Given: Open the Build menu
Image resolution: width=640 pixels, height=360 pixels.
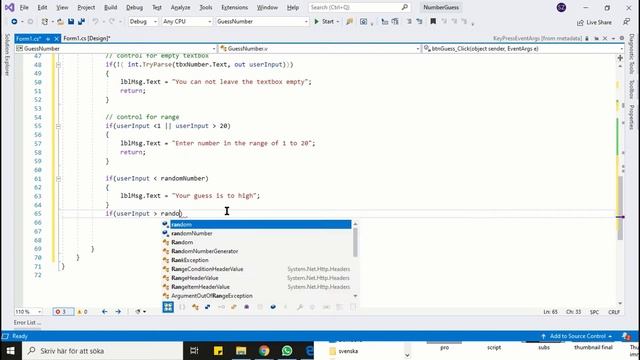Looking at the screenshot, I should (x=111, y=7).
